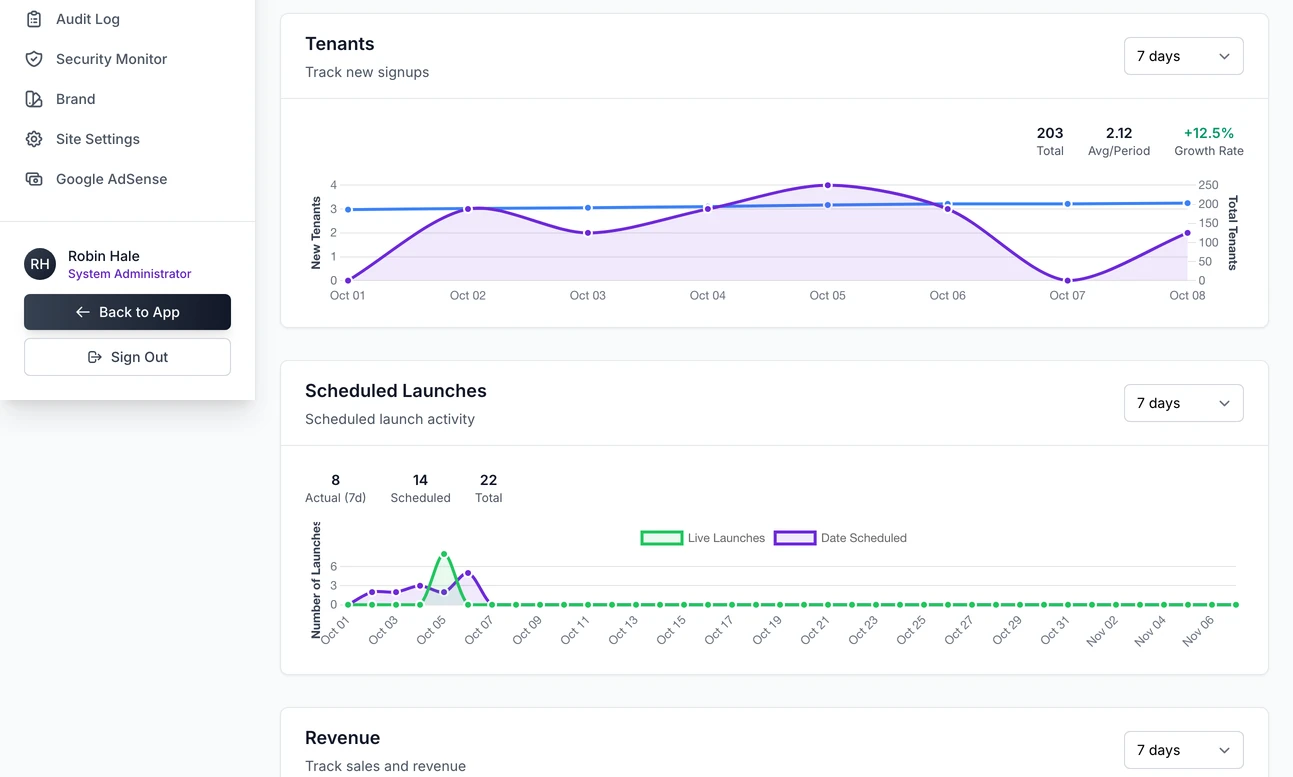Click the Back to App button

127,312
